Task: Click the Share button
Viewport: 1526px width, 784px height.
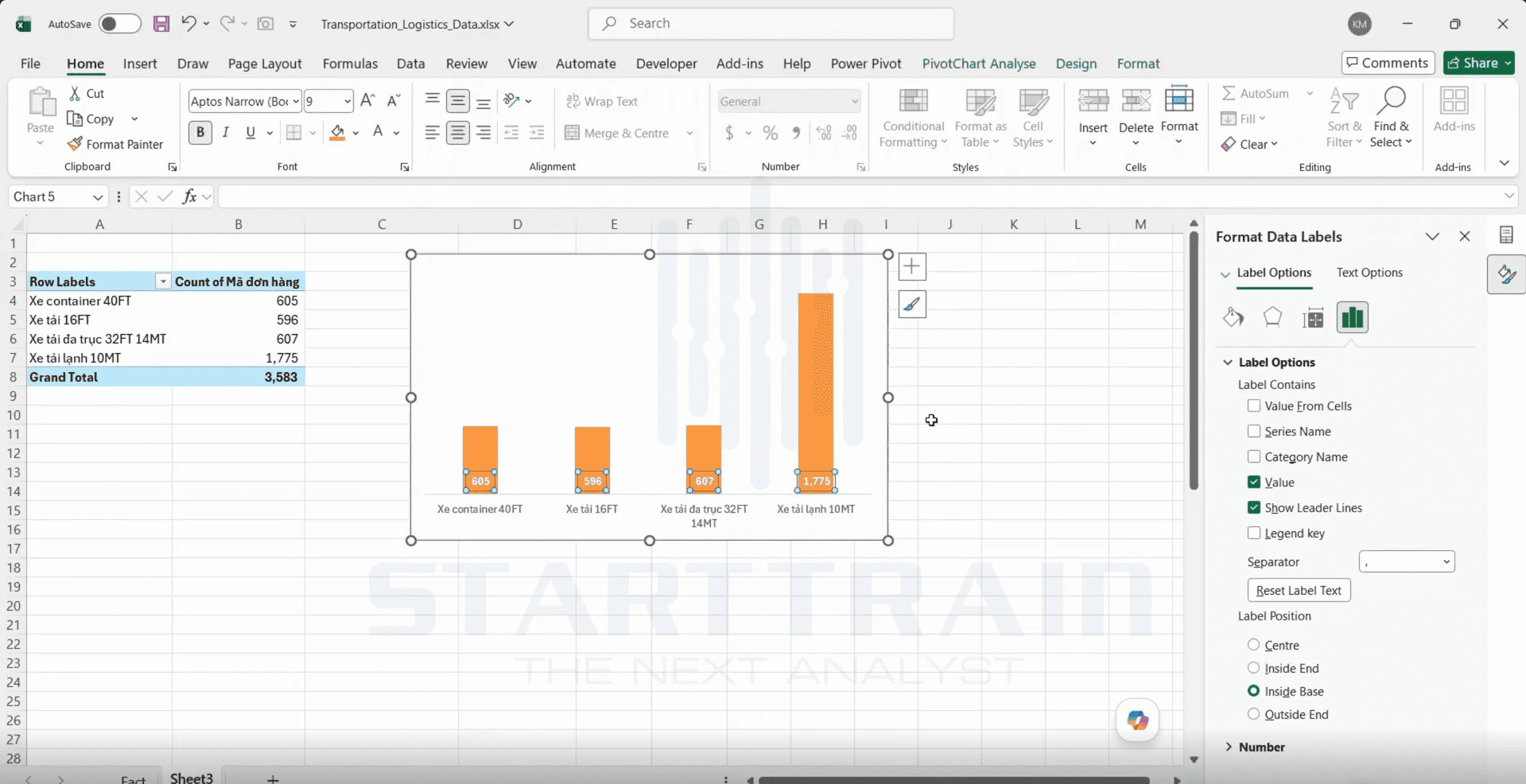Action: click(1479, 63)
